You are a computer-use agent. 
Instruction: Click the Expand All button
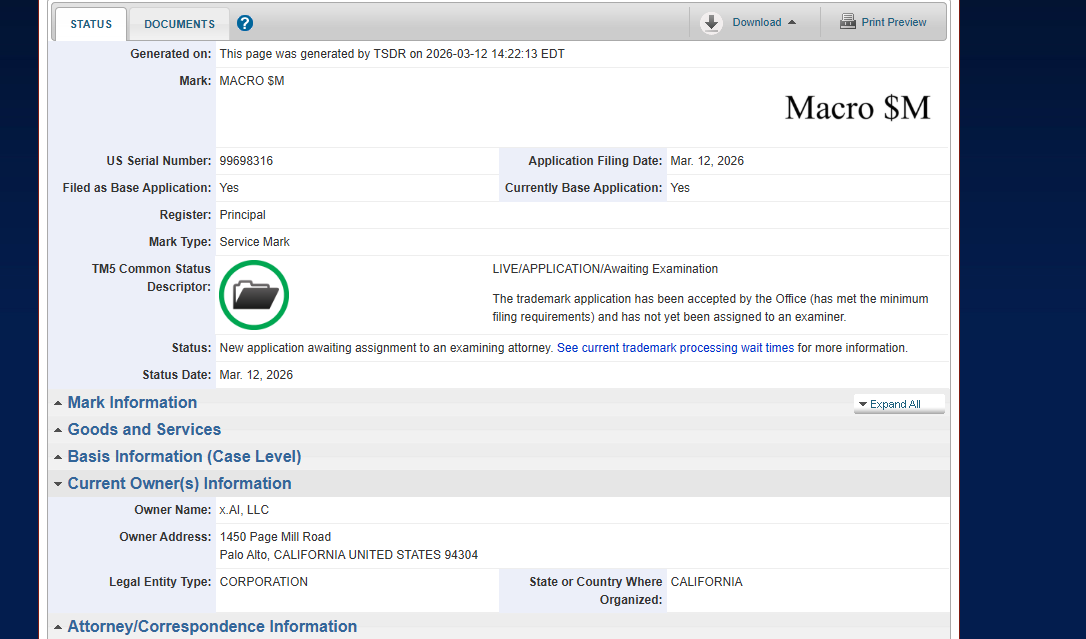click(899, 404)
